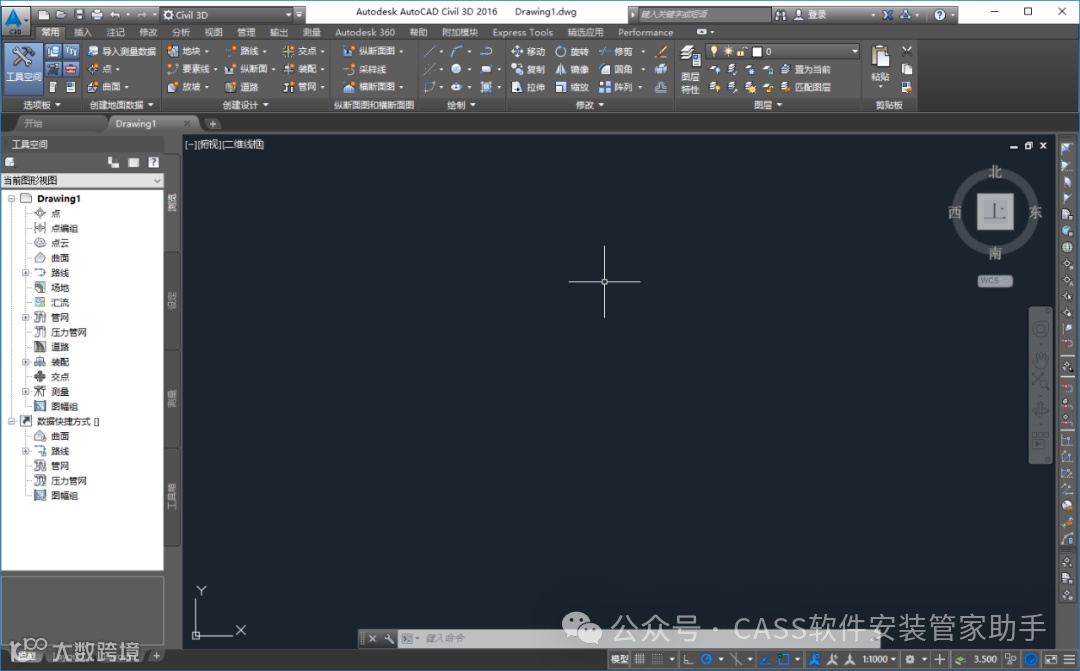1080x671 pixels.
Task: Toggle polar tracking in status bar
Action: [706, 659]
